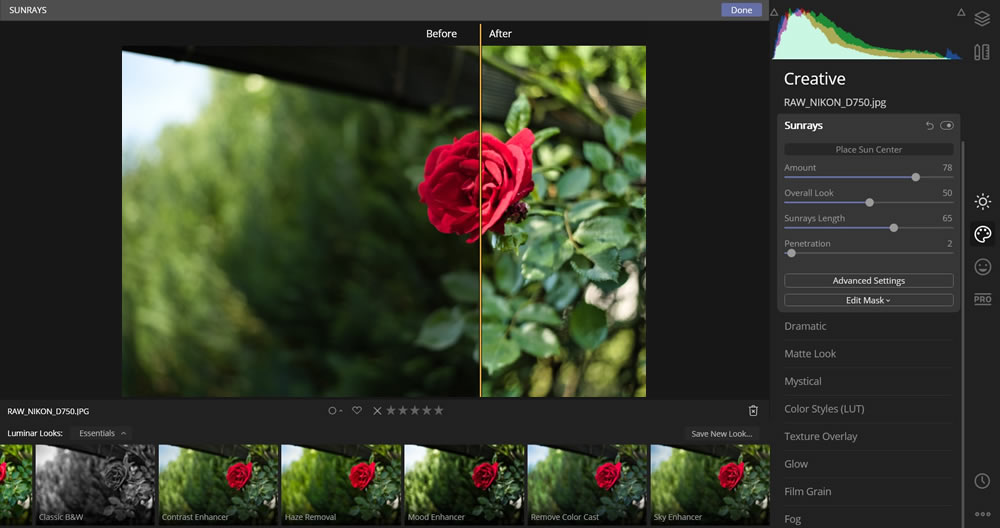
Task: Collapse the Sunrays filter header
Action: click(803, 126)
